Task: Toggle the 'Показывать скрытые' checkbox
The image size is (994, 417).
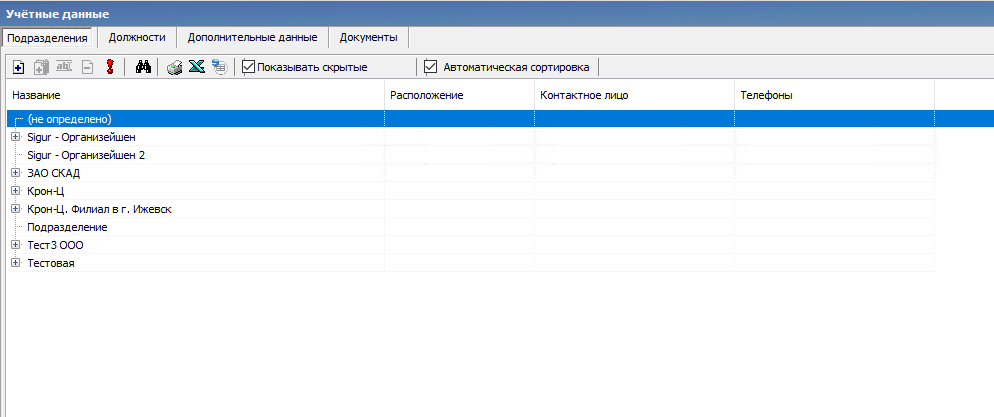Action: [249, 67]
